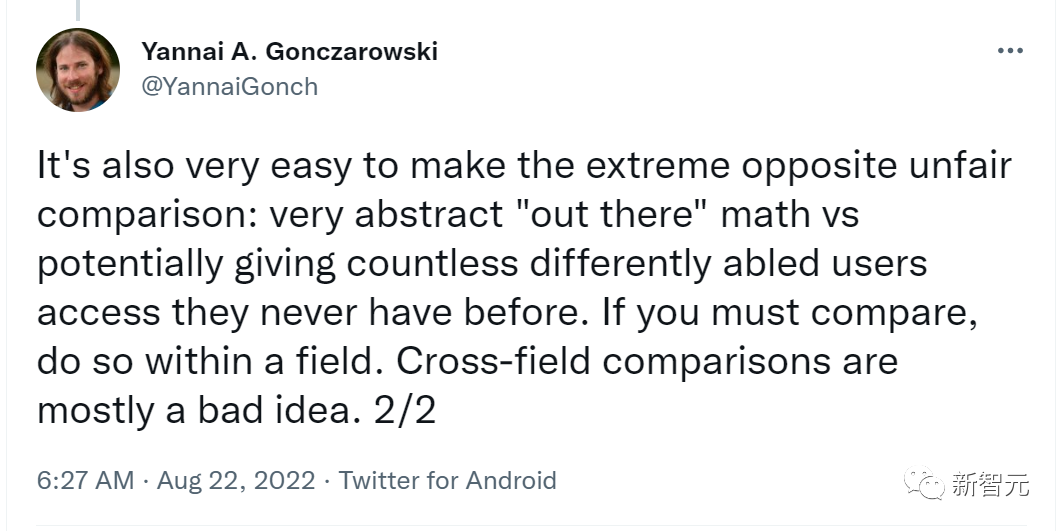1064x531 pixels.
Task: Click the WeChat logo watermark icon
Action: (x=923, y=484)
